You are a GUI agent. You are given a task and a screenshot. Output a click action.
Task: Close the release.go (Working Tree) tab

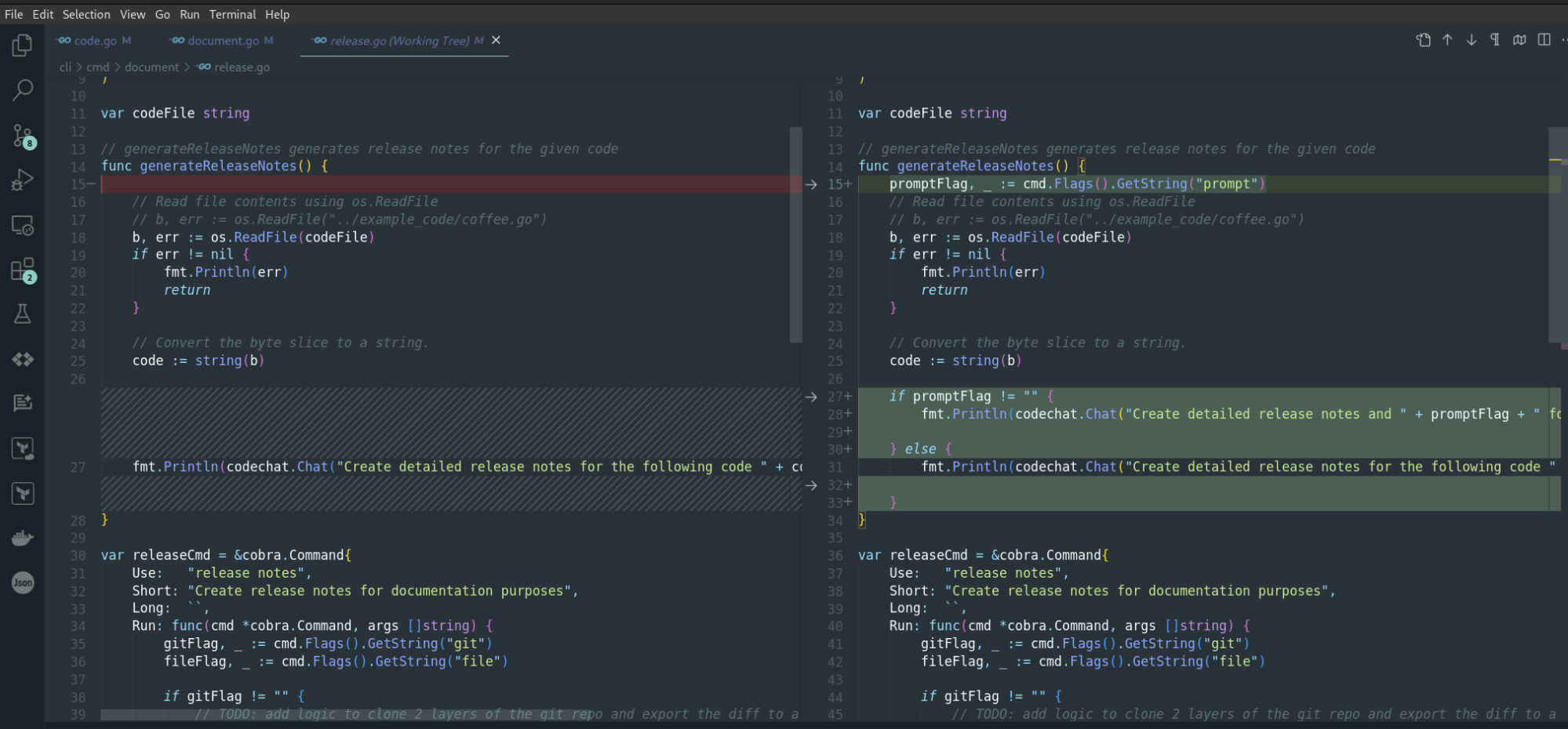coord(496,40)
